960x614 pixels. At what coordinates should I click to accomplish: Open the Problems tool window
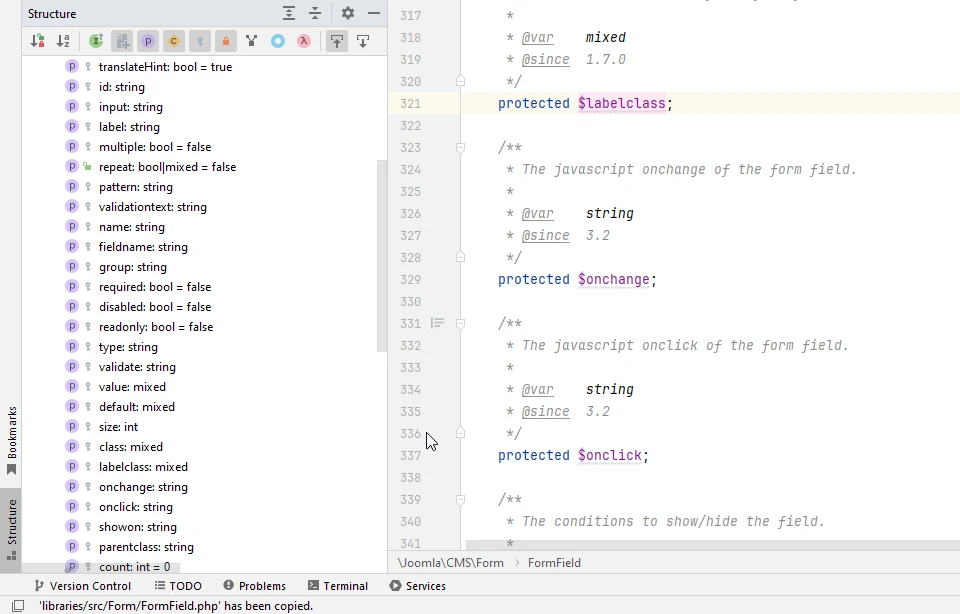[x=255, y=586]
